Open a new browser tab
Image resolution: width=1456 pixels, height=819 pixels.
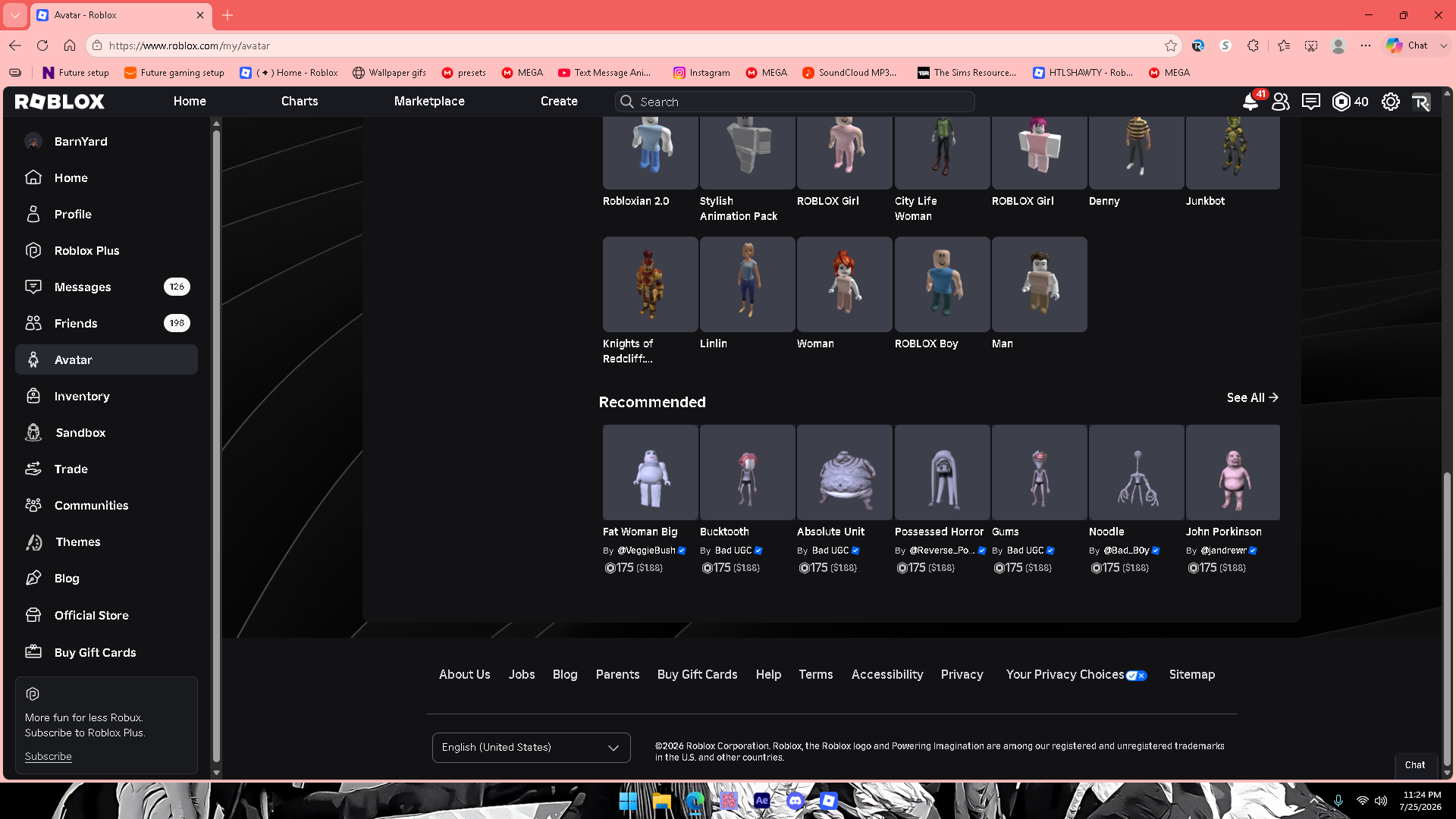[227, 15]
